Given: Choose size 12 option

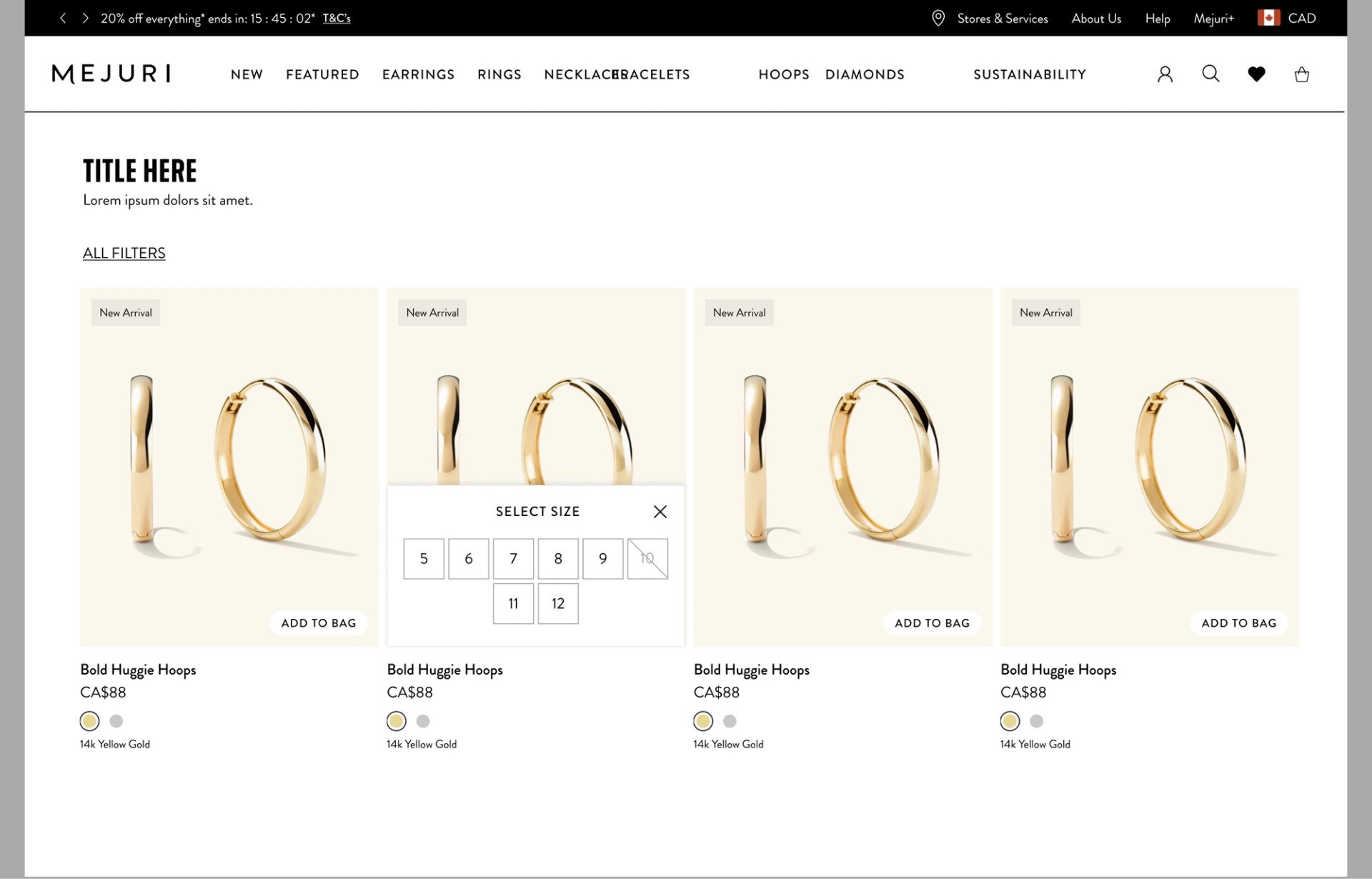Looking at the screenshot, I should [x=557, y=604].
